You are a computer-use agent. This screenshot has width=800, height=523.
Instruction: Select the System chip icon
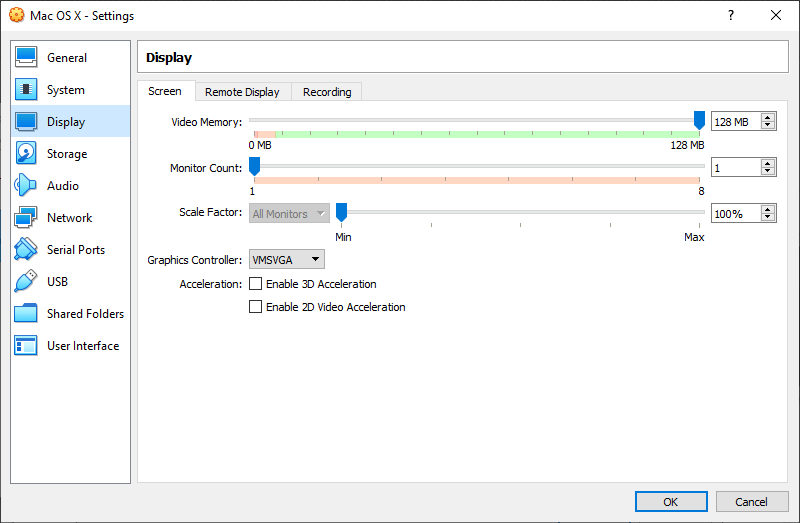click(27, 90)
